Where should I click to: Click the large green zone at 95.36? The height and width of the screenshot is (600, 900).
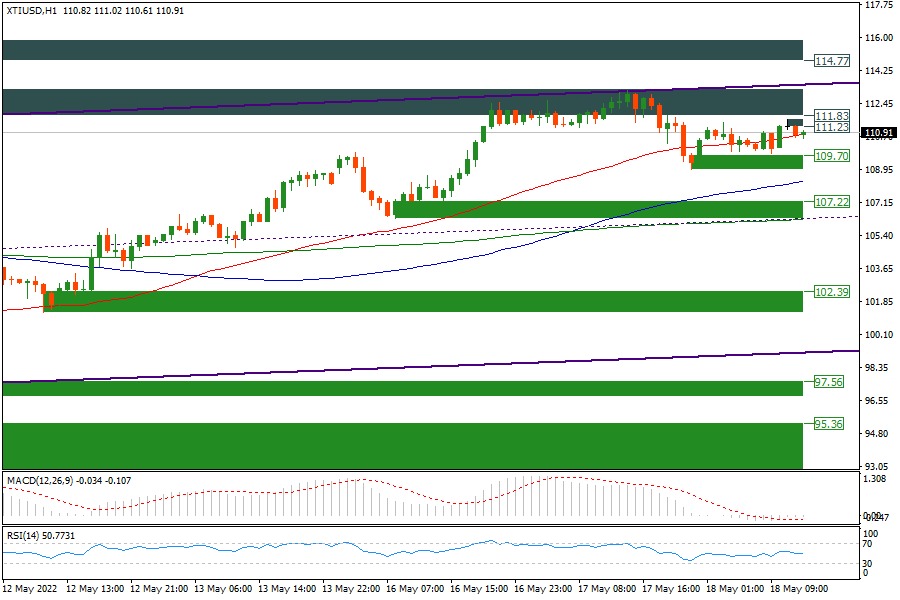(x=402, y=445)
